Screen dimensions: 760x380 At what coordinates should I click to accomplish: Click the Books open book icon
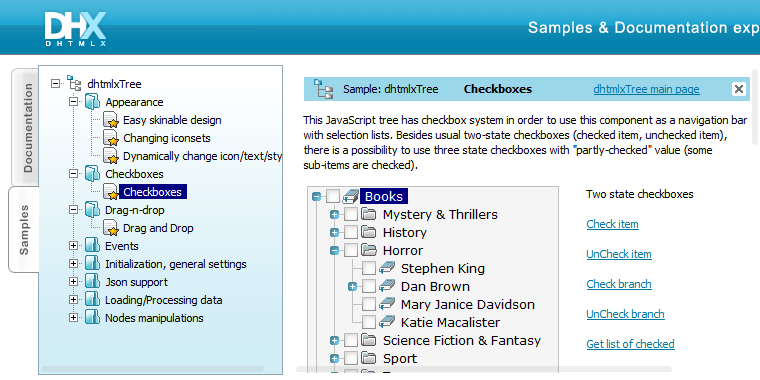350,196
